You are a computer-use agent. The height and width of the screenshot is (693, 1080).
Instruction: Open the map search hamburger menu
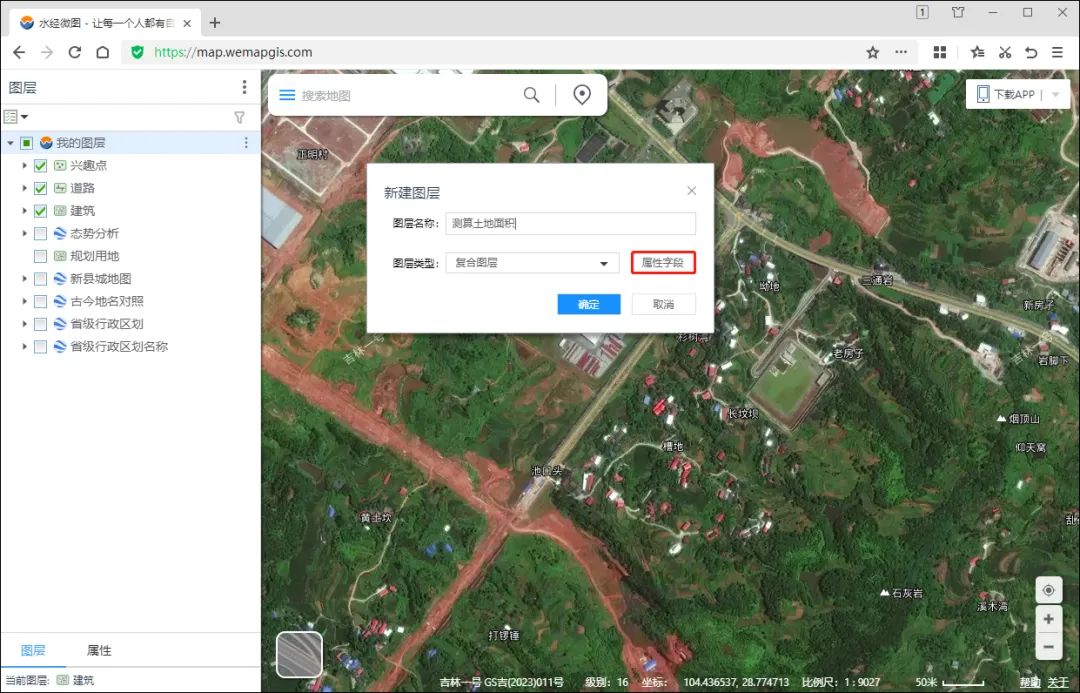287,95
